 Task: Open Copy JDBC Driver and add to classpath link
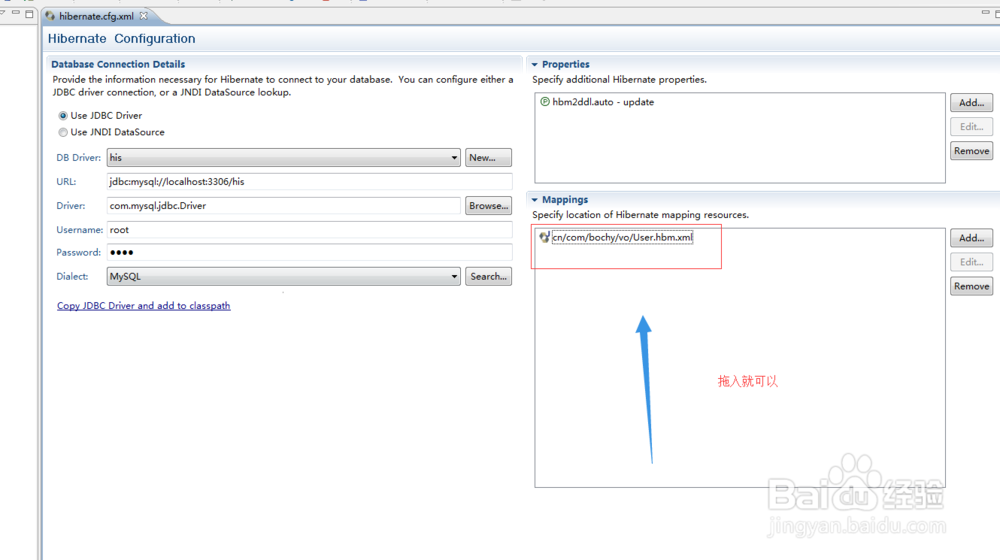[143, 306]
